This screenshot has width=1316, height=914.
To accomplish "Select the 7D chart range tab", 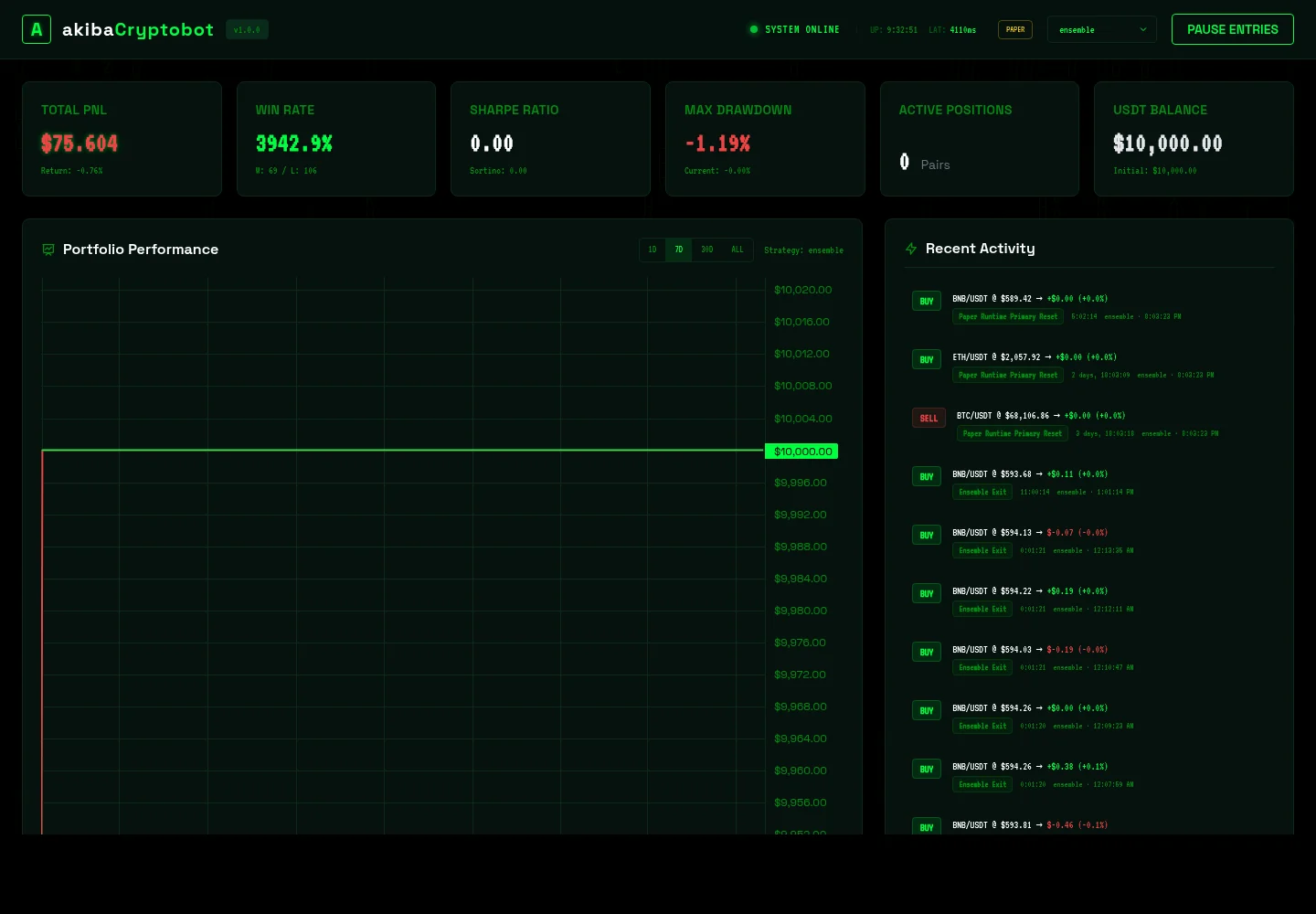I will coord(679,250).
